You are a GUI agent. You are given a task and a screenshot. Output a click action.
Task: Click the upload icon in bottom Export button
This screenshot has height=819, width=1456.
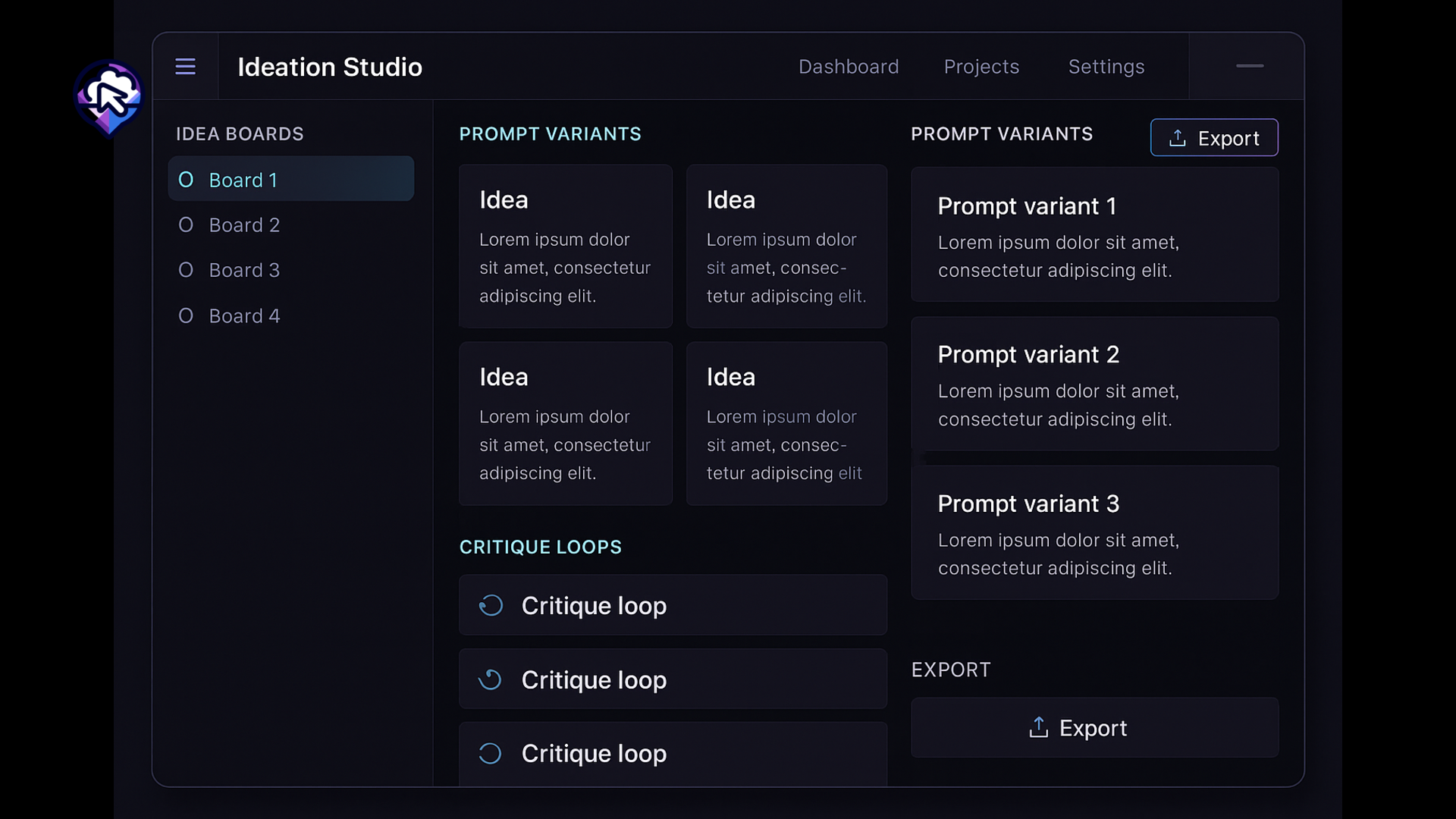pos(1038,728)
